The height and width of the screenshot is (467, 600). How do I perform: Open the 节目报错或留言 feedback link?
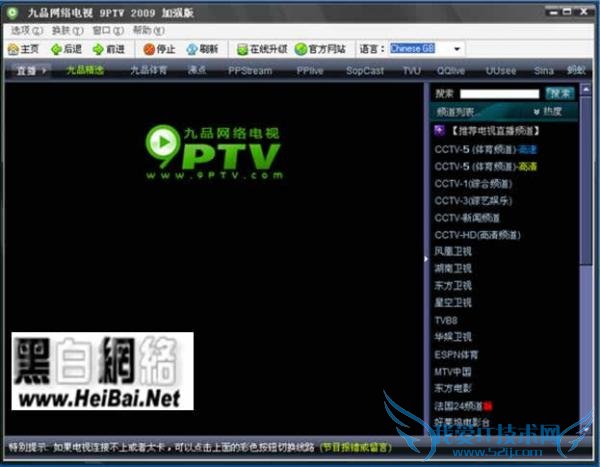356,447
